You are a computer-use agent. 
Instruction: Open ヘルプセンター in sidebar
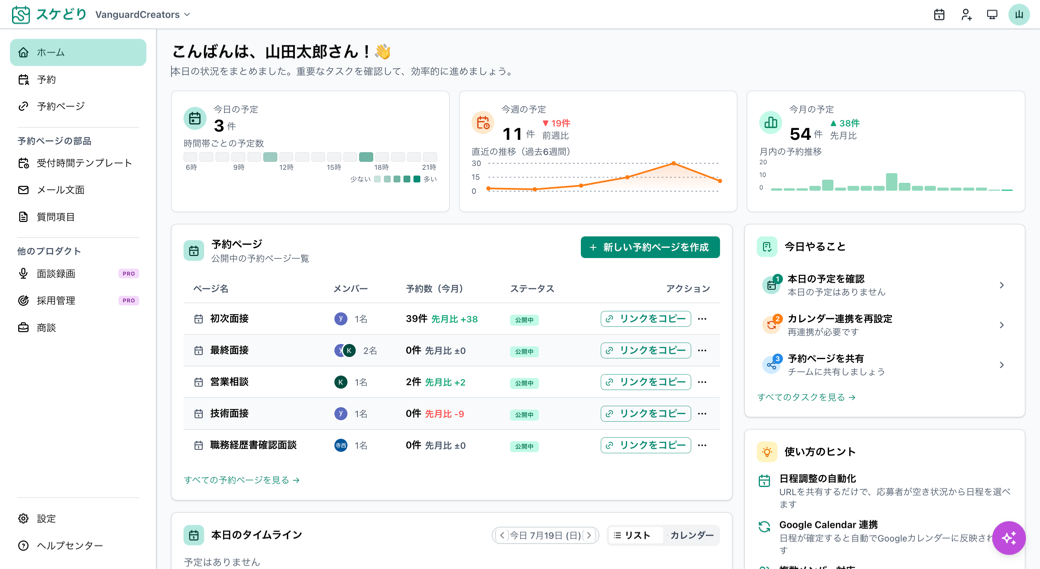tap(78, 546)
